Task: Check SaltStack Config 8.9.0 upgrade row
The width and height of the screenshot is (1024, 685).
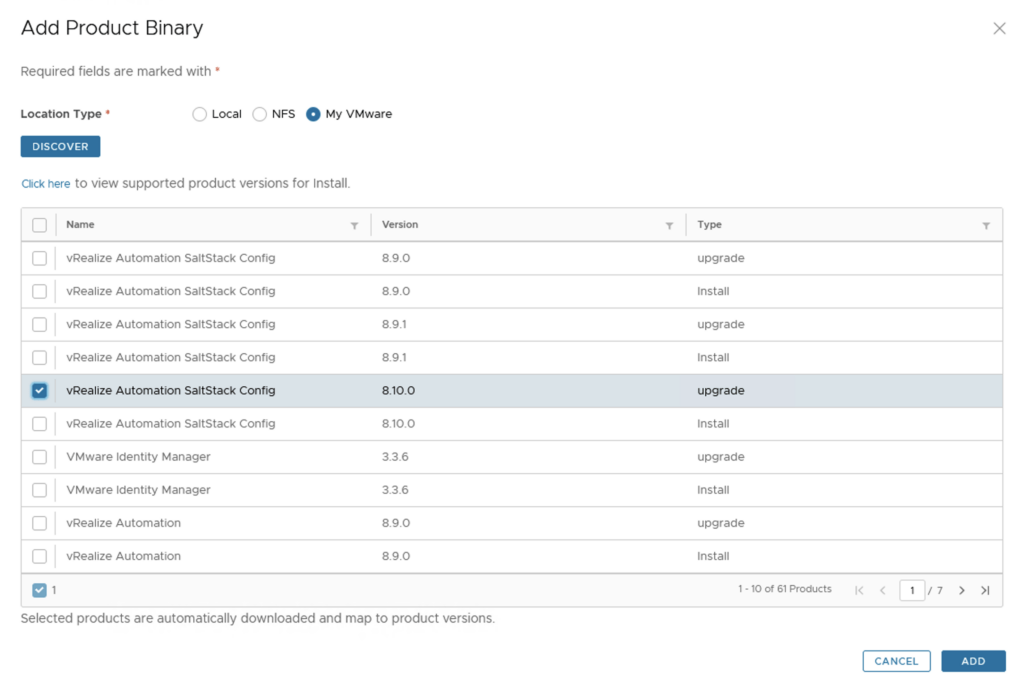Action: 39,259
